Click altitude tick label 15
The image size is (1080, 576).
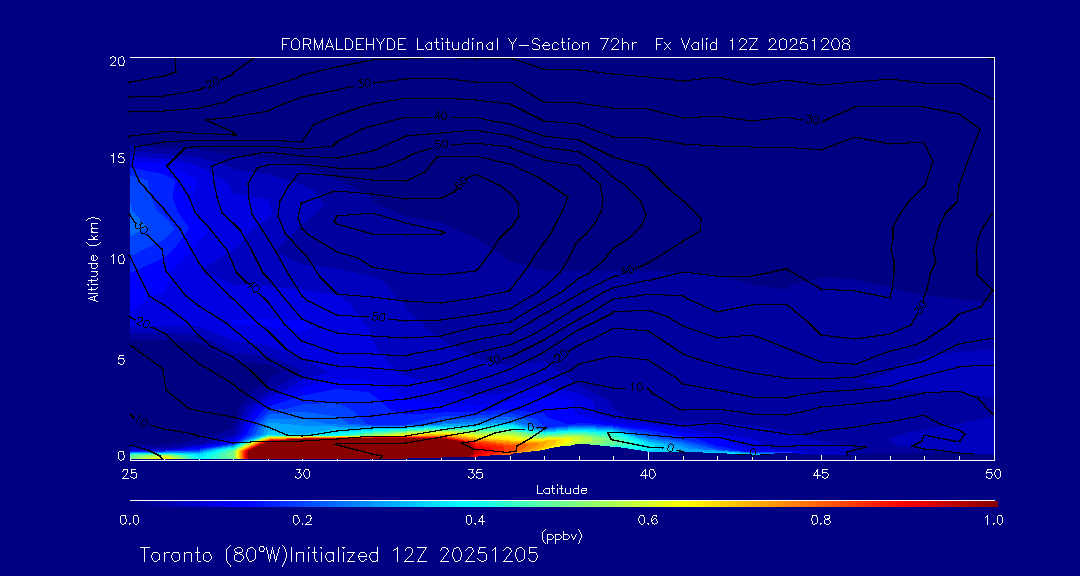pyautogui.click(x=115, y=159)
